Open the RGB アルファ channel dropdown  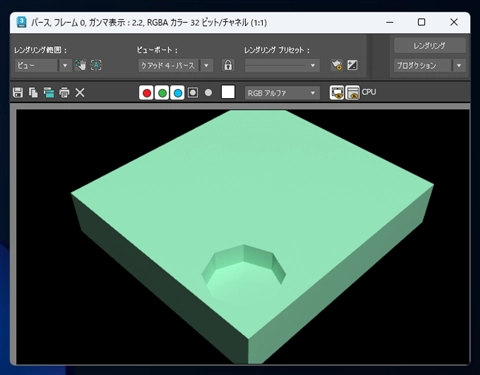click(x=282, y=93)
